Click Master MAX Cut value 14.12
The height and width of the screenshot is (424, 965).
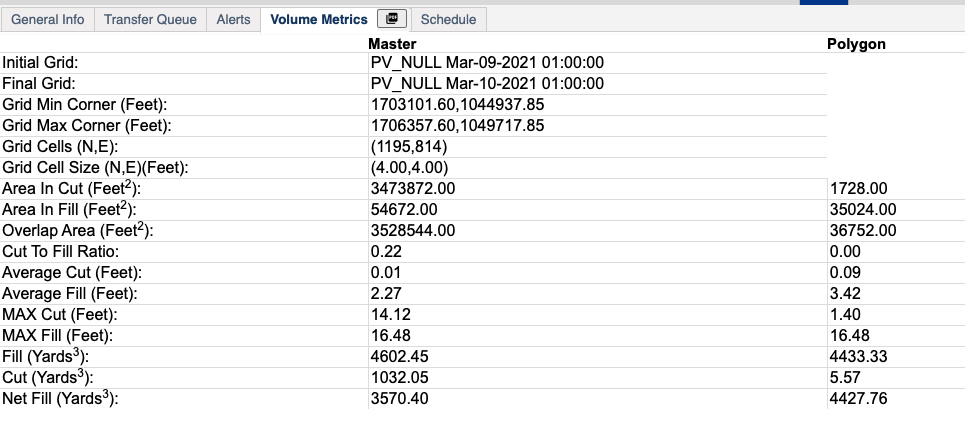pos(390,315)
